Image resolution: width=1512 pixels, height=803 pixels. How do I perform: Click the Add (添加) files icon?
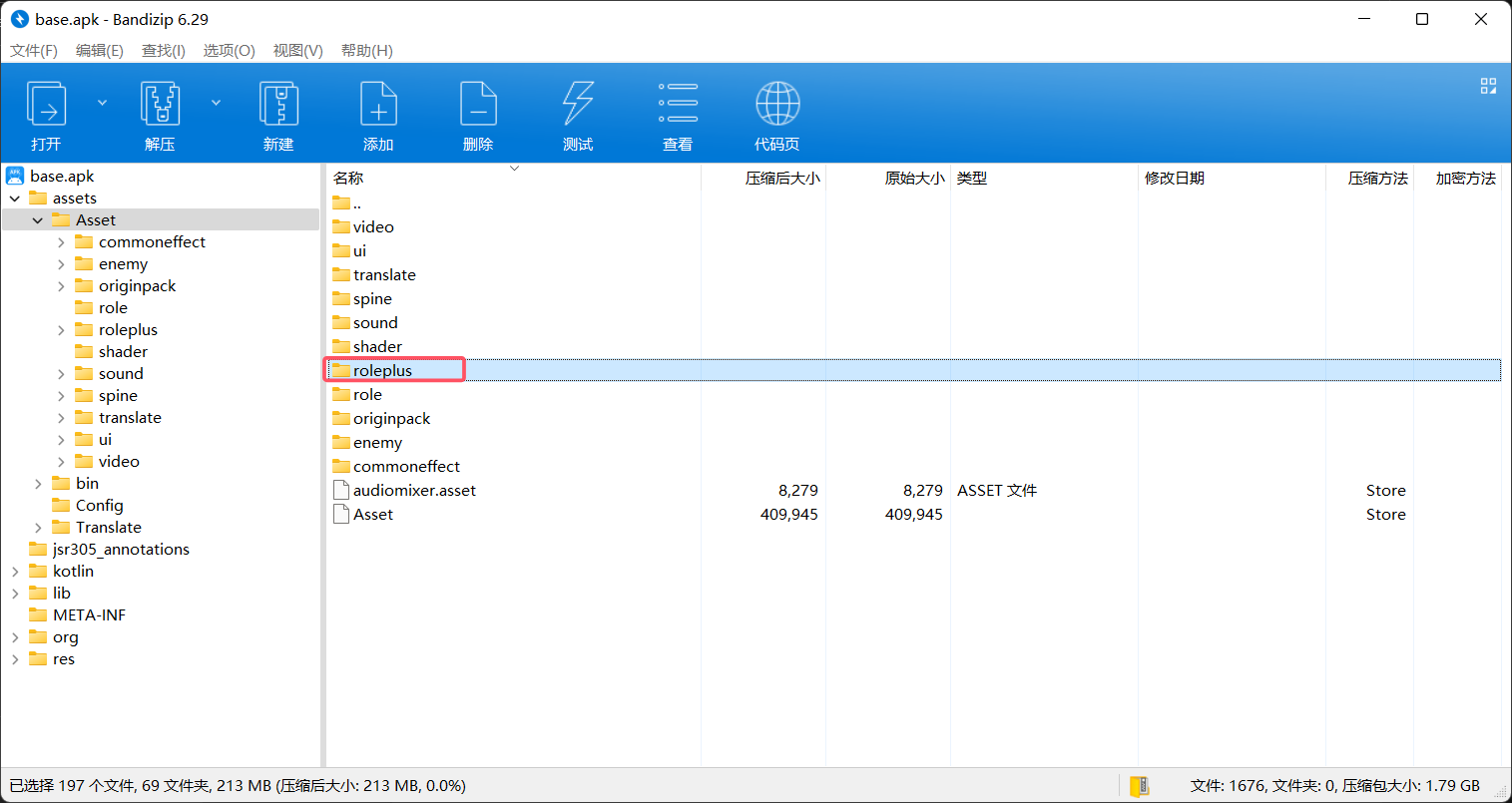378,104
